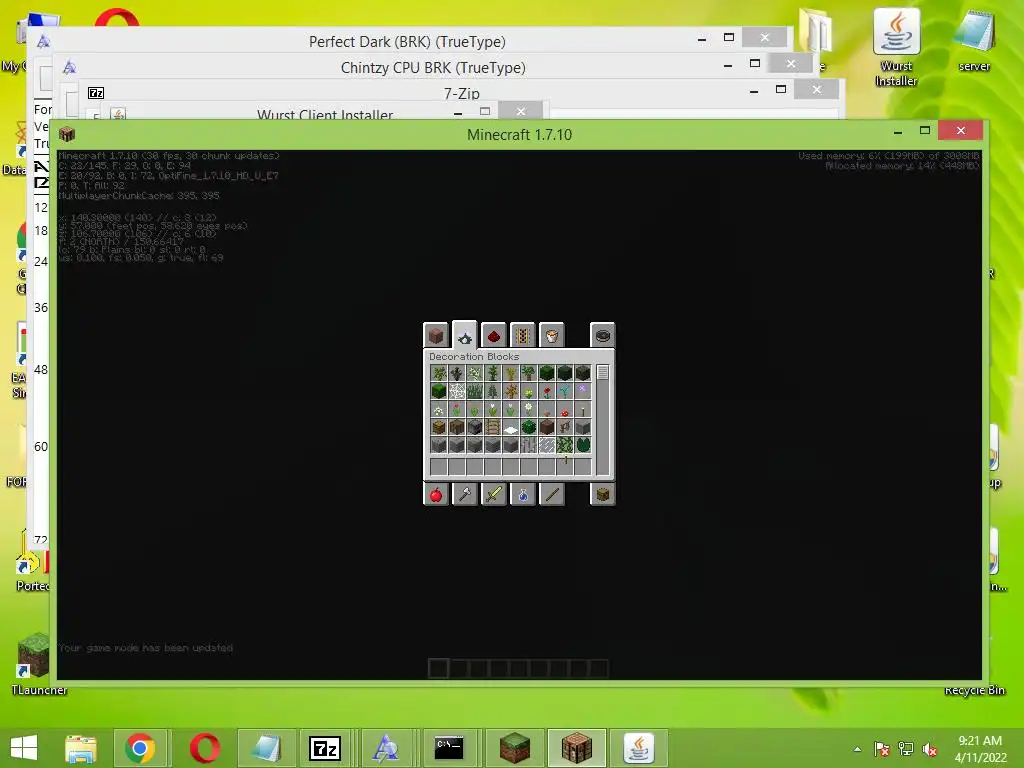Switch to the command prompt taskbar button
This screenshot has height=768, width=1024.
pyautogui.click(x=449, y=748)
